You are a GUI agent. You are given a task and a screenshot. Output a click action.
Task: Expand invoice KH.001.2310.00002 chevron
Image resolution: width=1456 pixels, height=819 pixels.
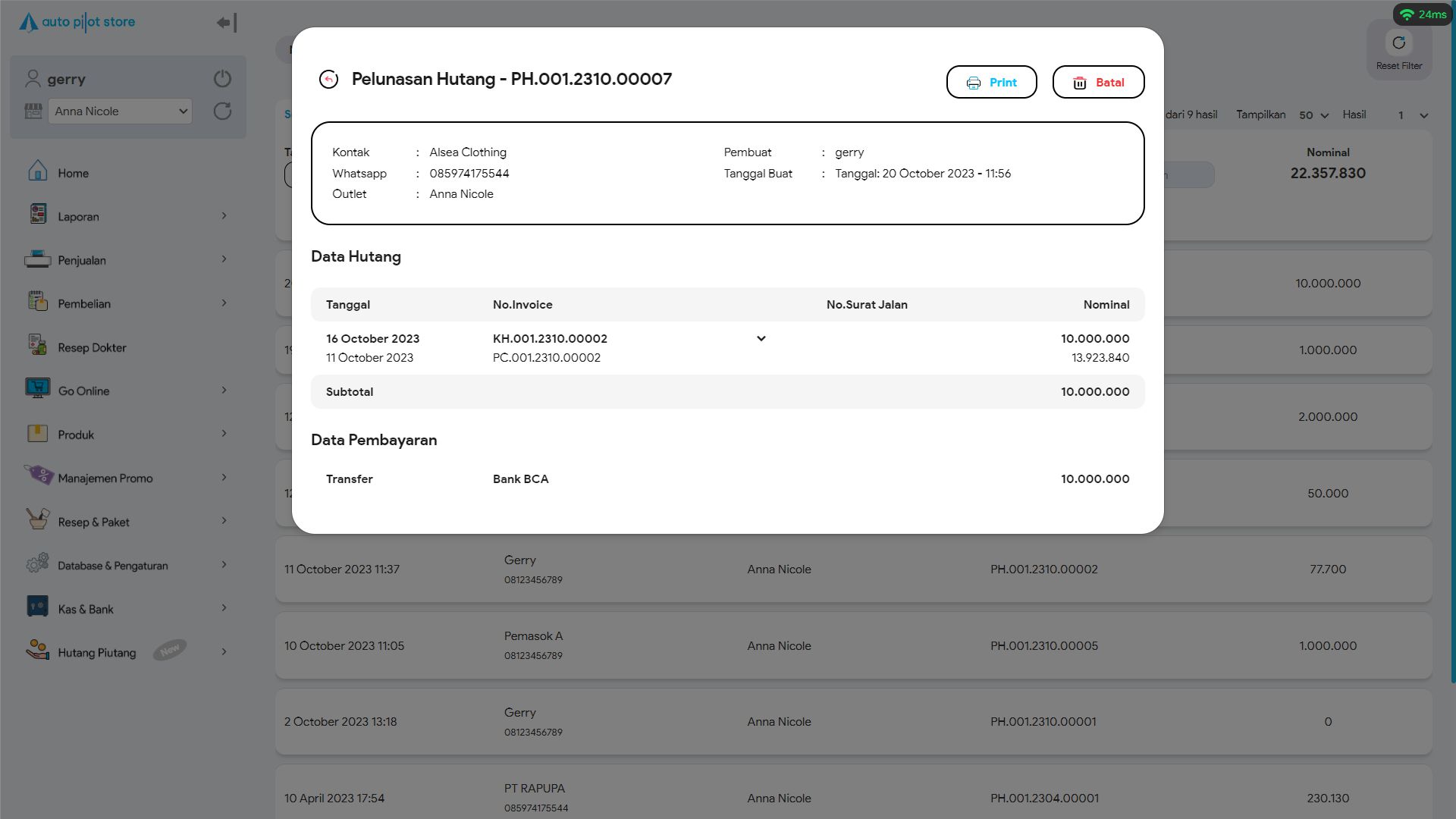(x=761, y=338)
